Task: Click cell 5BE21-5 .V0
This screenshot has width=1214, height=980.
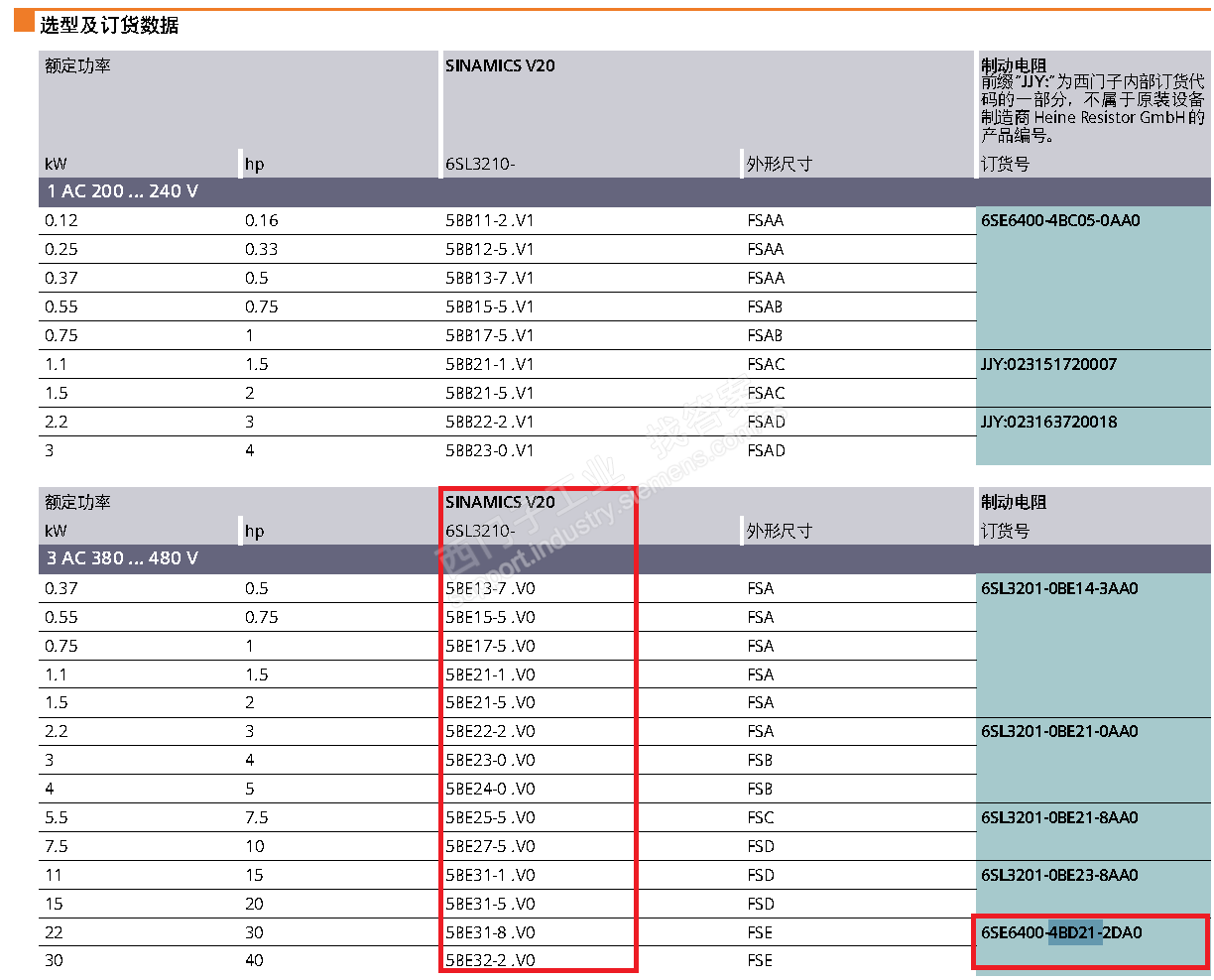Action: pyautogui.click(x=490, y=702)
